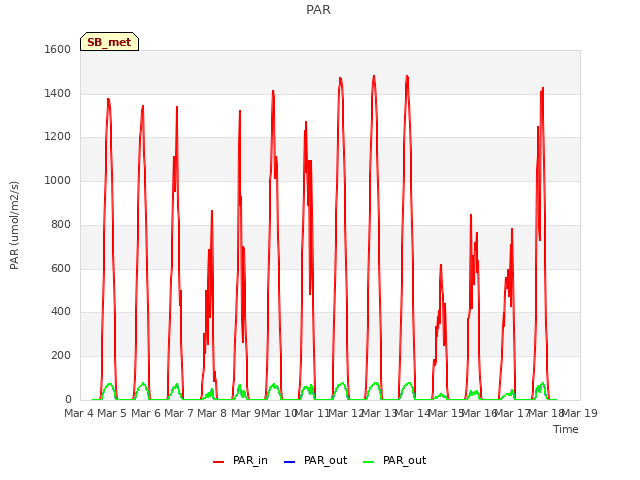This screenshot has height=480, width=640.
Task: Click the Mar 12 x-axis tick label
Action: click(346, 413)
